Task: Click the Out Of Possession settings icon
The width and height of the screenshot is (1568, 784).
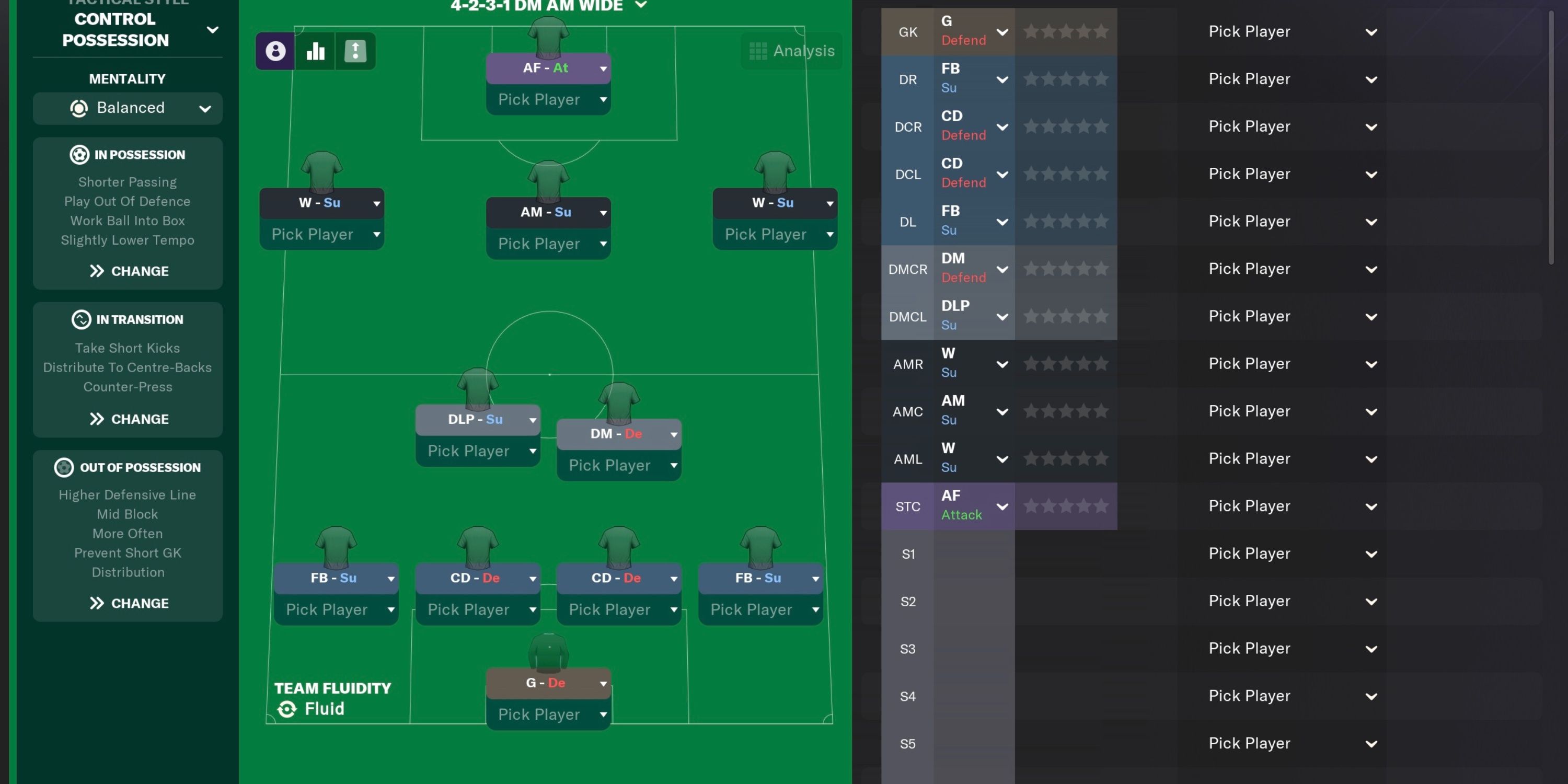Action: tap(63, 468)
